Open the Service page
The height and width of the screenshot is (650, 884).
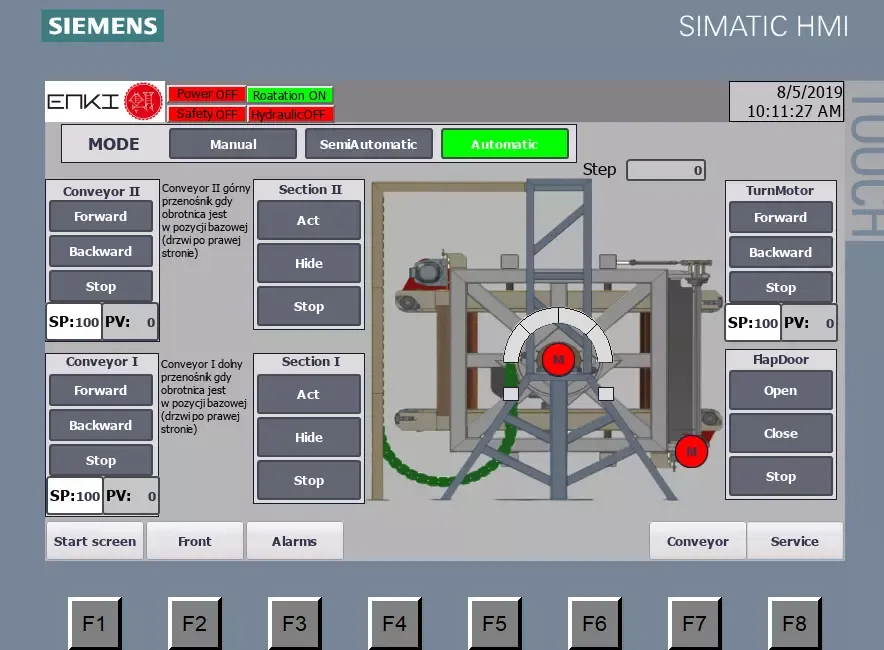(794, 541)
